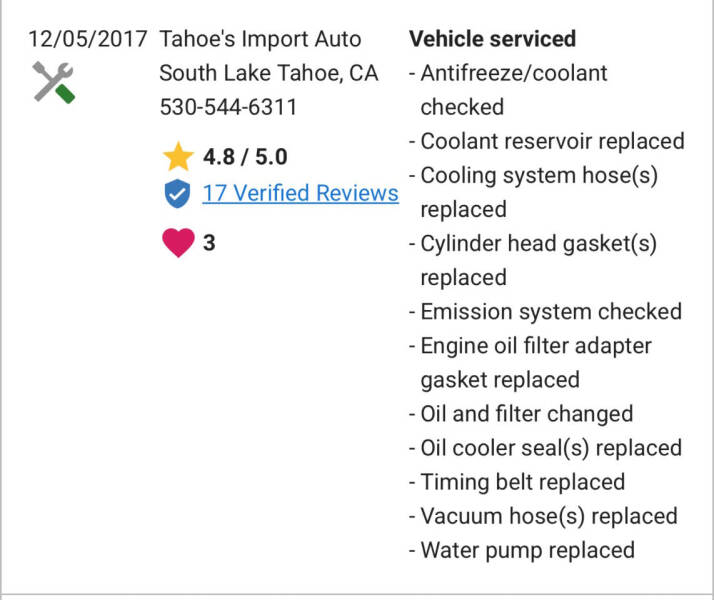This screenshot has height=600, width=714.
Task: Click the Water pump replaced entry
Action: coord(527,549)
